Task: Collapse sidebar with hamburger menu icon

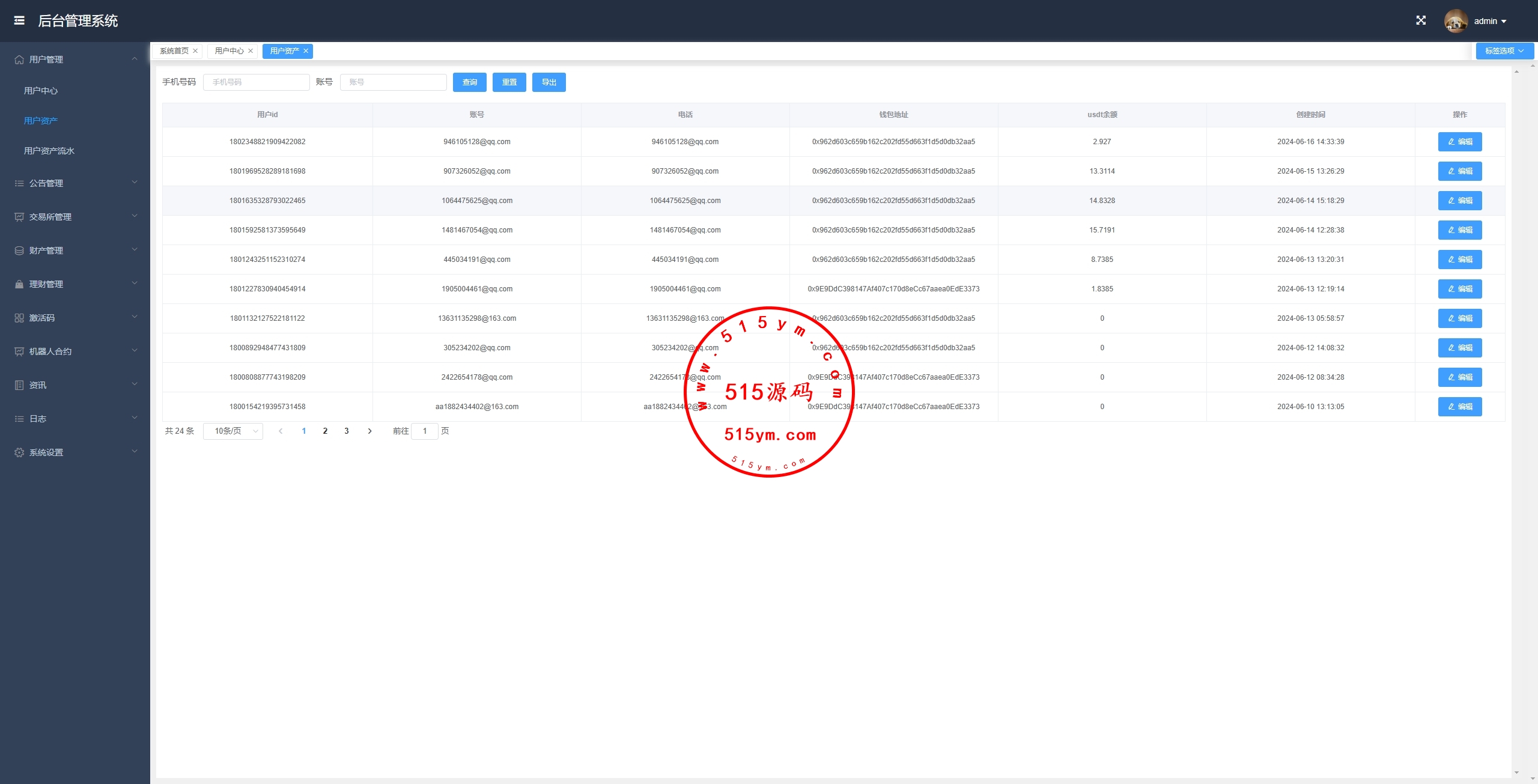Action: click(x=19, y=20)
